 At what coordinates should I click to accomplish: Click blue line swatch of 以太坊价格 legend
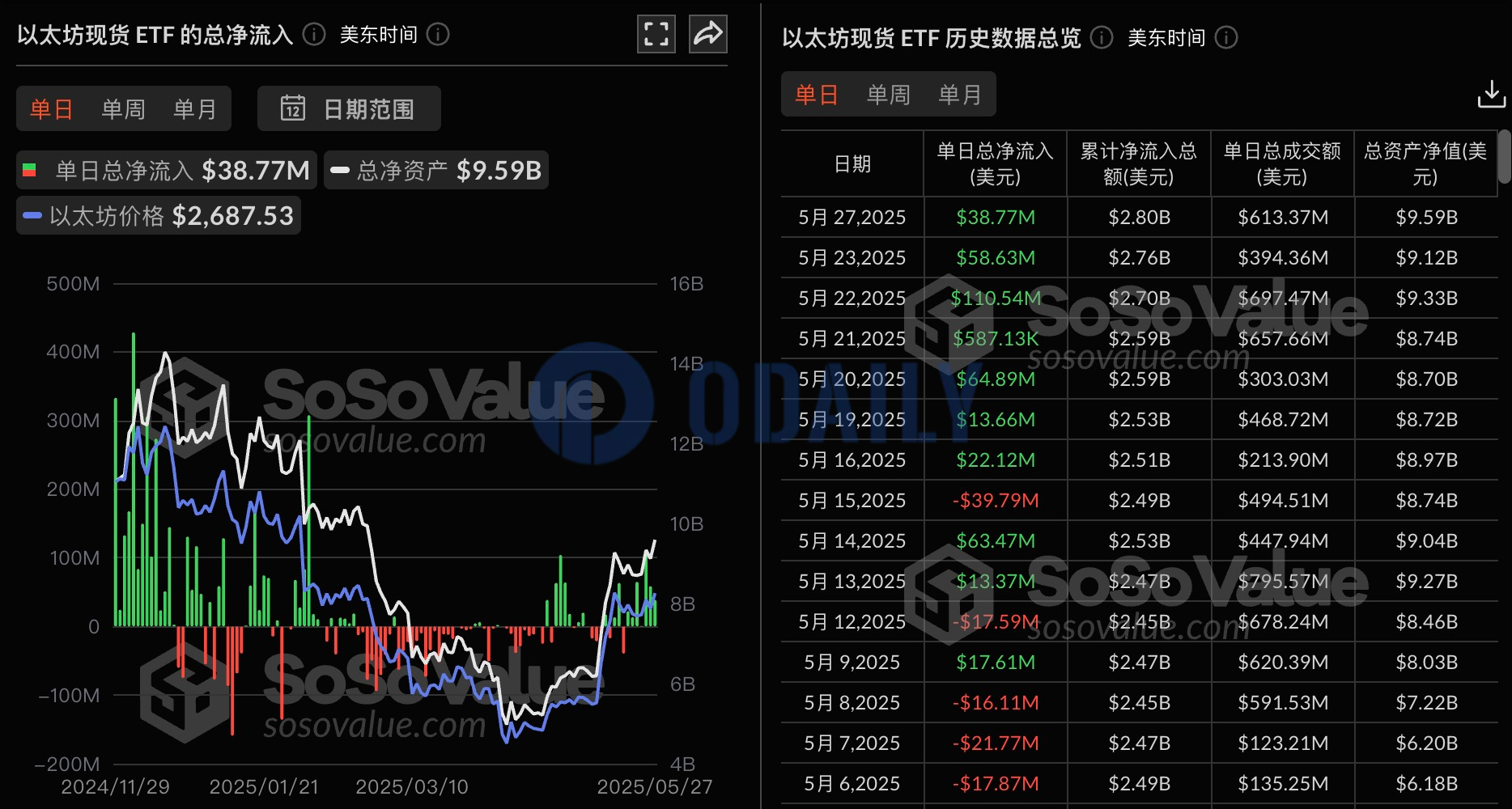click(32, 216)
